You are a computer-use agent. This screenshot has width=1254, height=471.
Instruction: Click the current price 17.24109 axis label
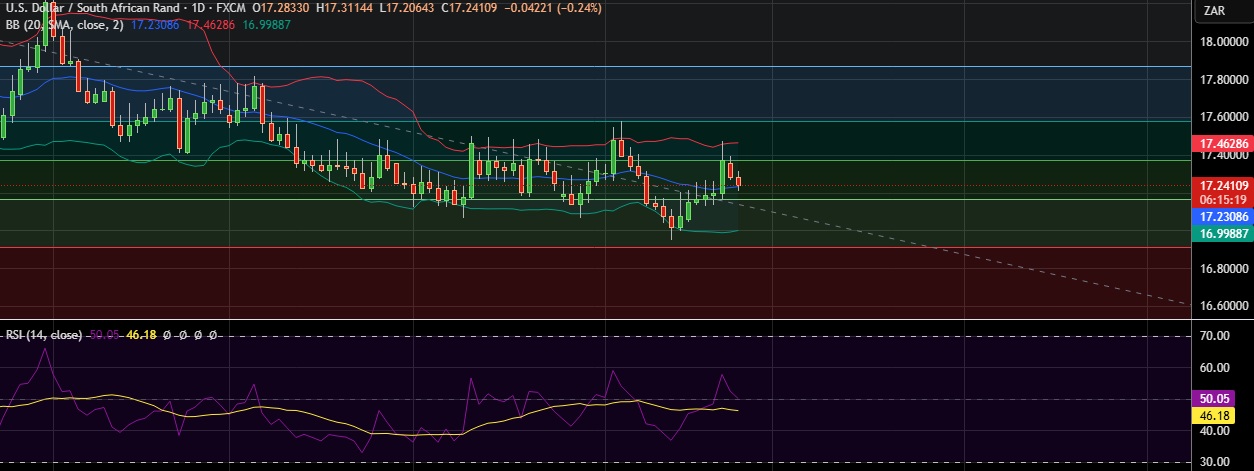click(1222, 185)
